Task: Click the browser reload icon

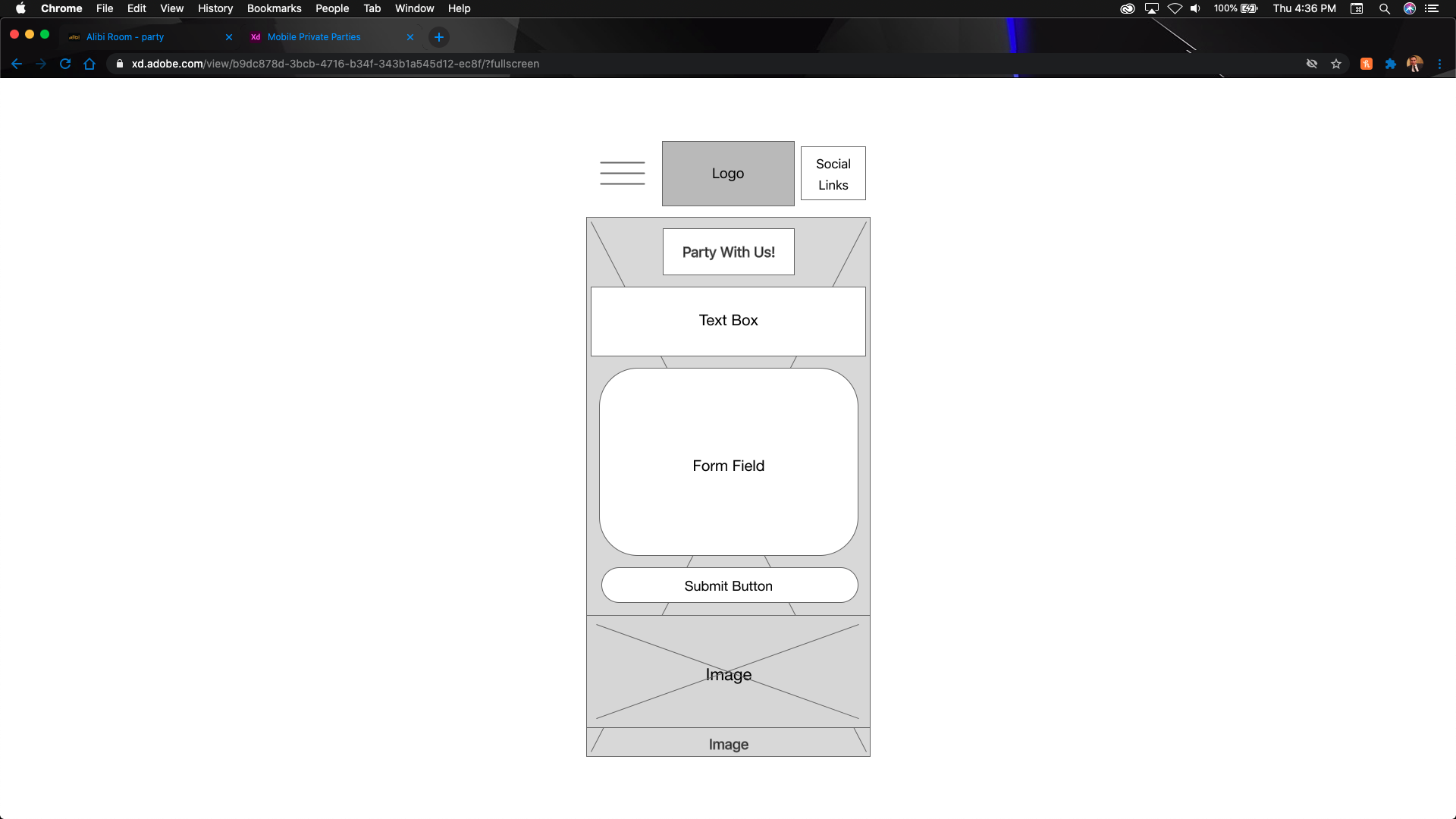Action: coord(65,64)
